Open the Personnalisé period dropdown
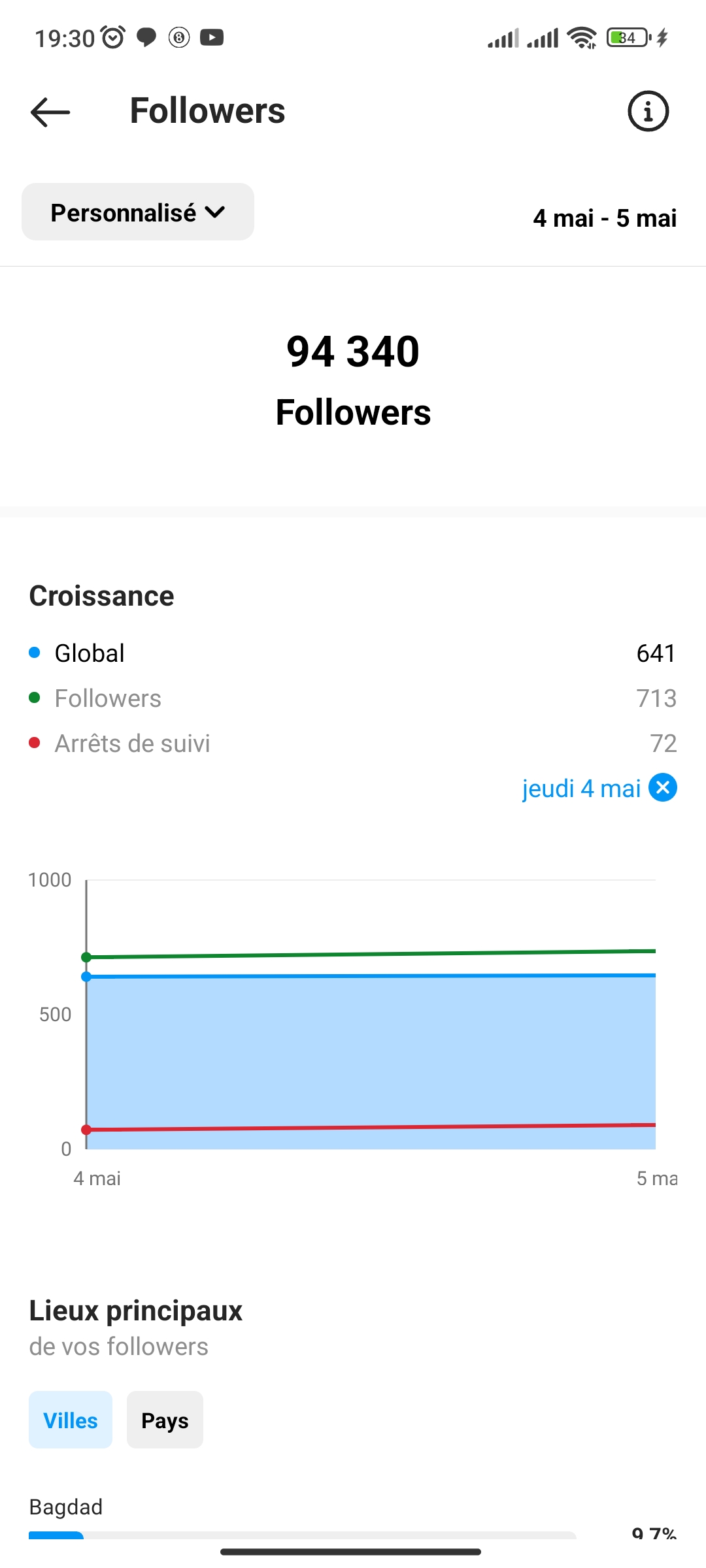This screenshot has width=706, height=1568. pyautogui.click(x=138, y=212)
